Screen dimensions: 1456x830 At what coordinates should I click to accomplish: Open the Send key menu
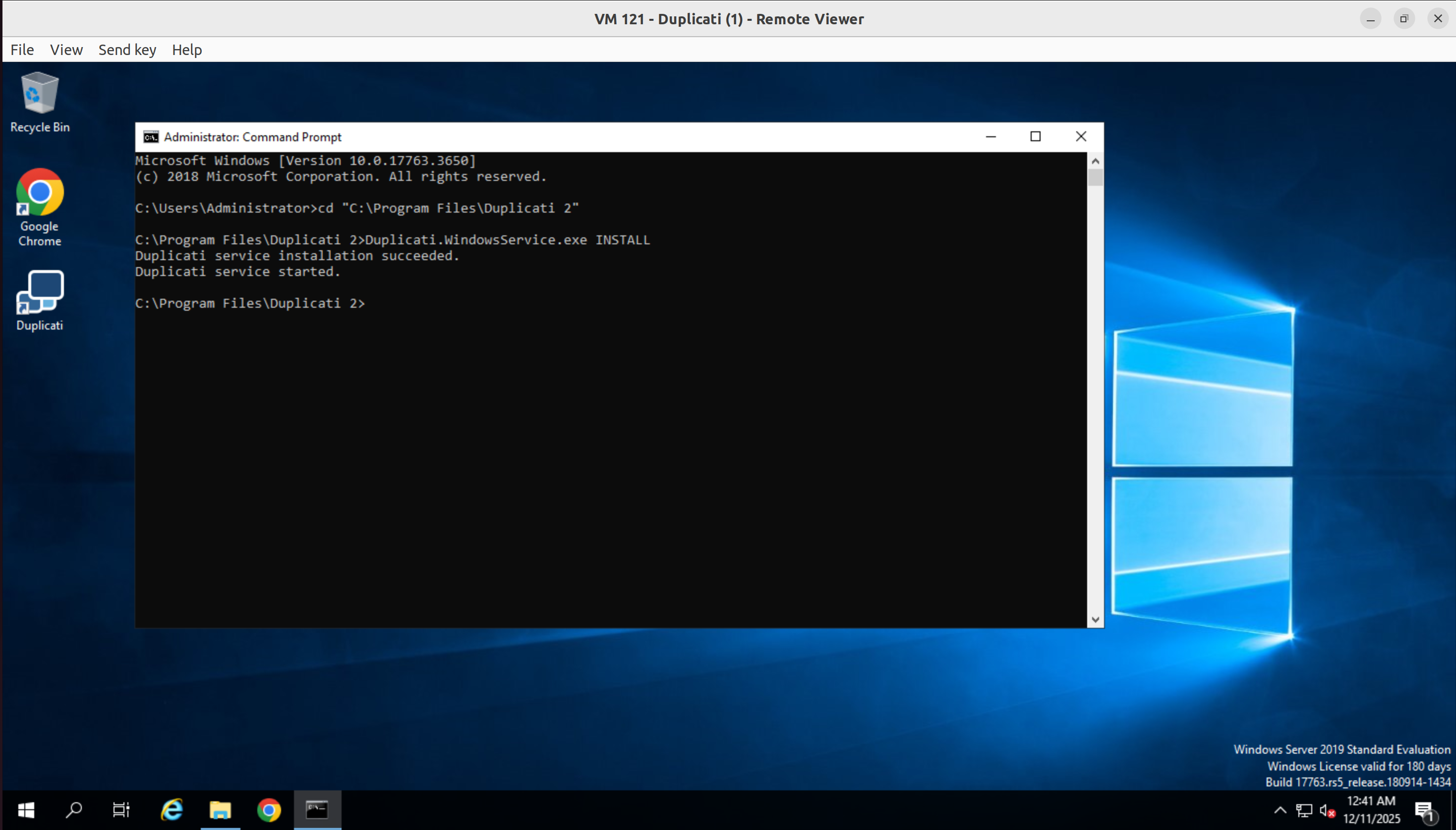tap(127, 50)
